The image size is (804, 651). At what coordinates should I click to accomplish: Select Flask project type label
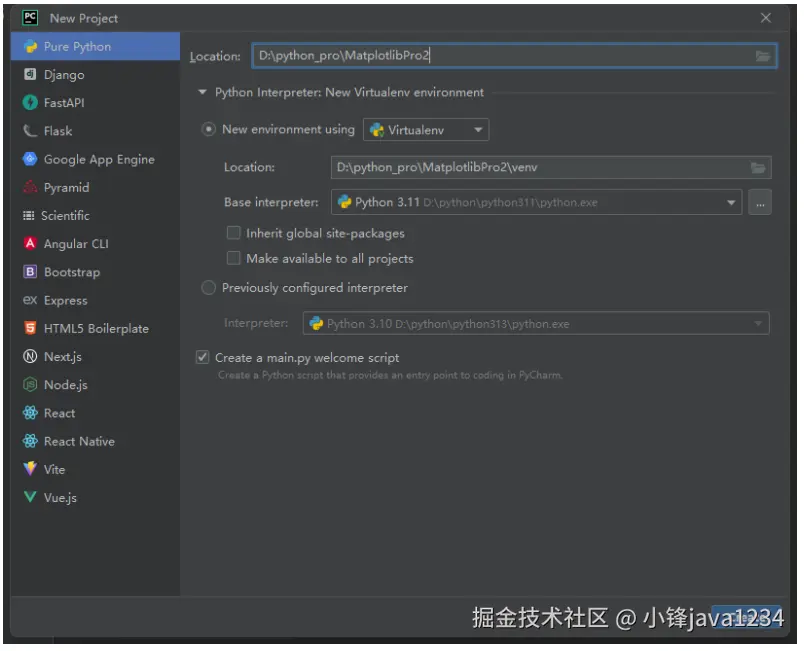[x=58, y=131]
